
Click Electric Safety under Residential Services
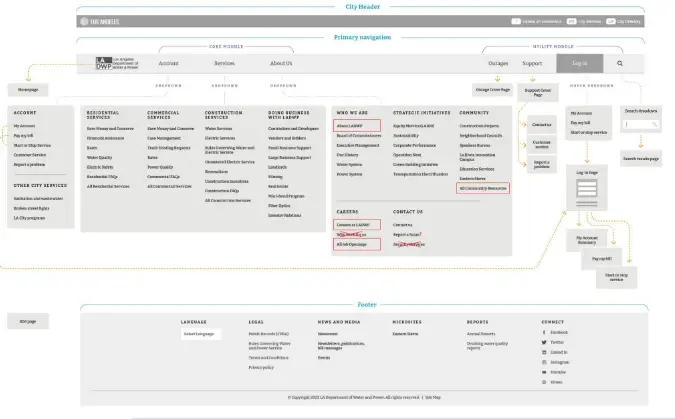(100, 167)
